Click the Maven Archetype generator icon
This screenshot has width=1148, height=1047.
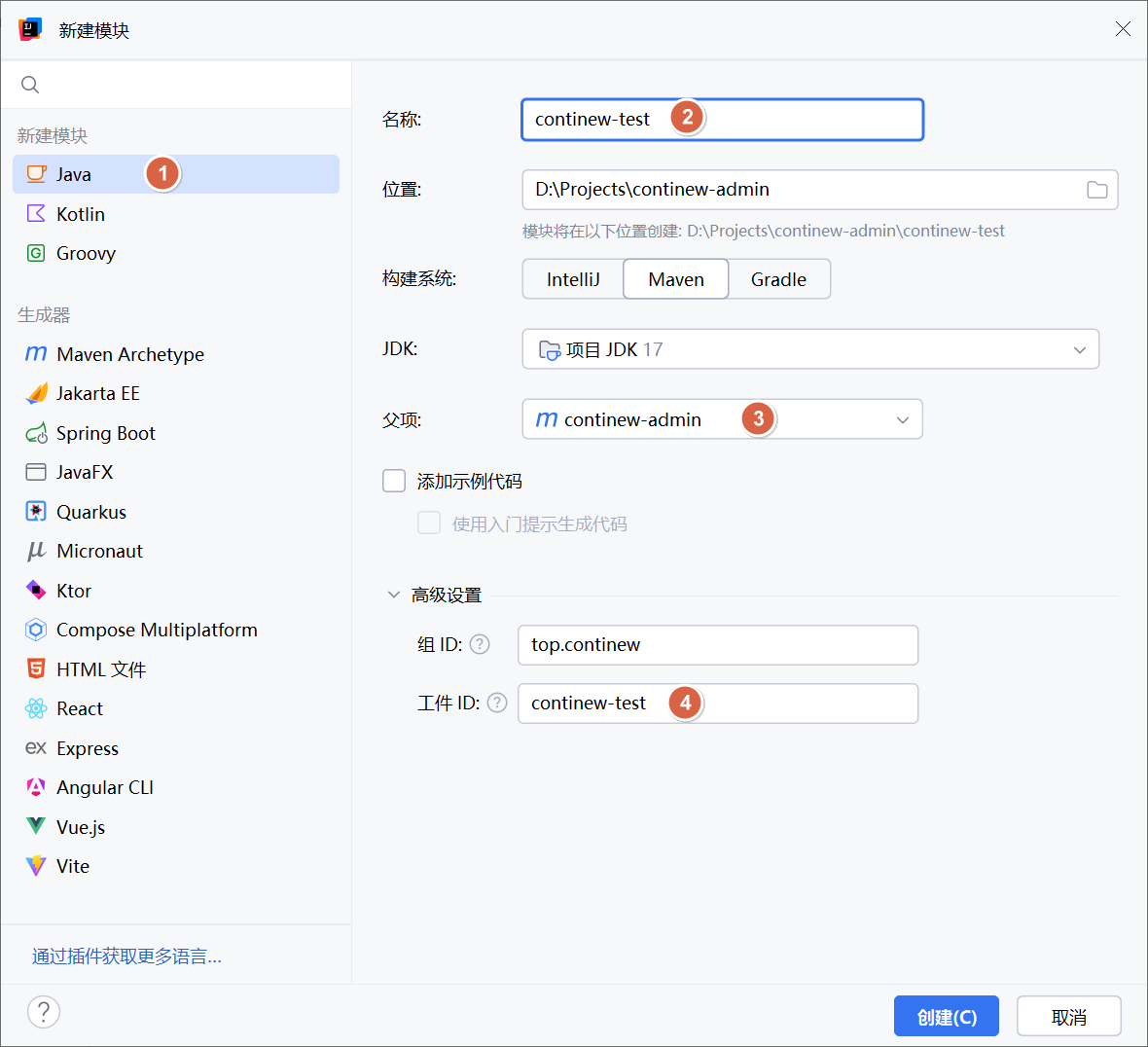pyautogui.click(x=36, y=354)
